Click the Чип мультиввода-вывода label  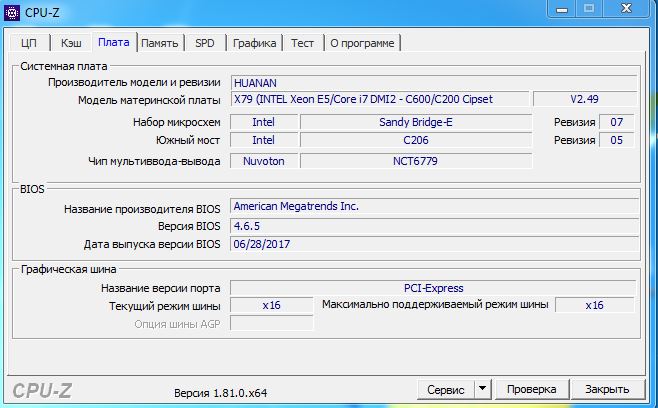(154, 161)
